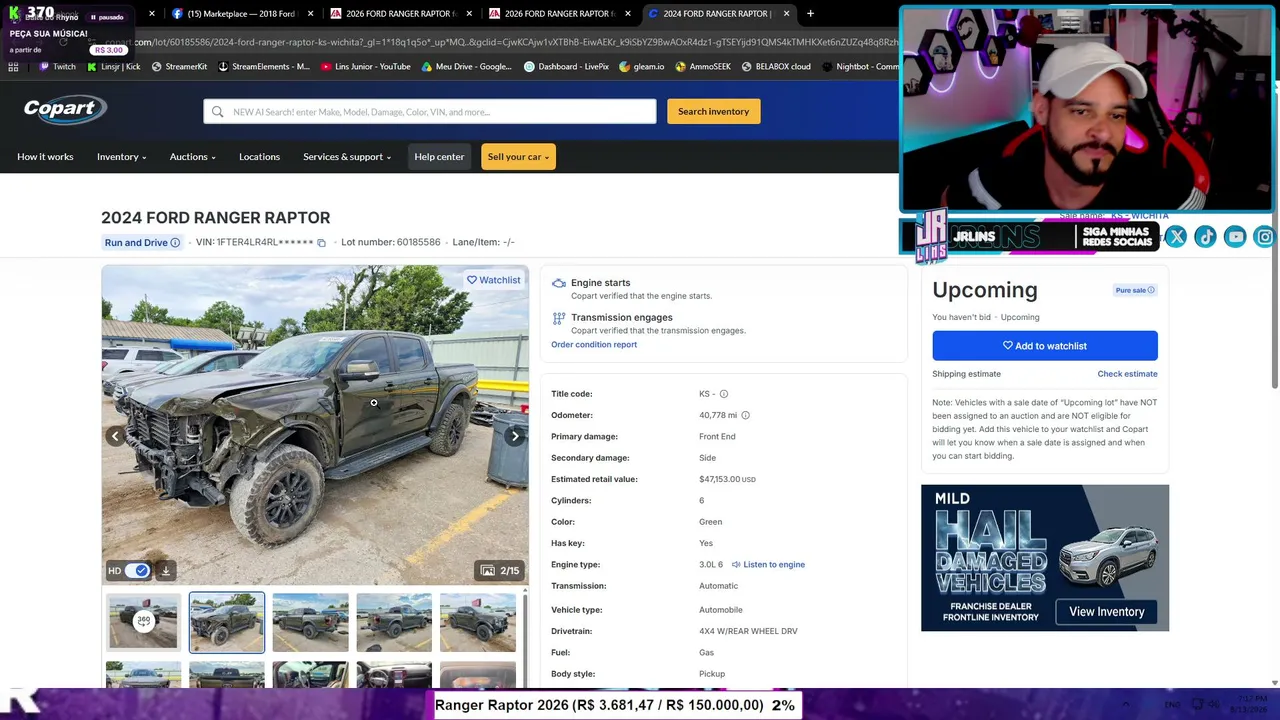Open StreamElements bookmark
Viewport: 1280px width, 720px height.
point(264,67)
